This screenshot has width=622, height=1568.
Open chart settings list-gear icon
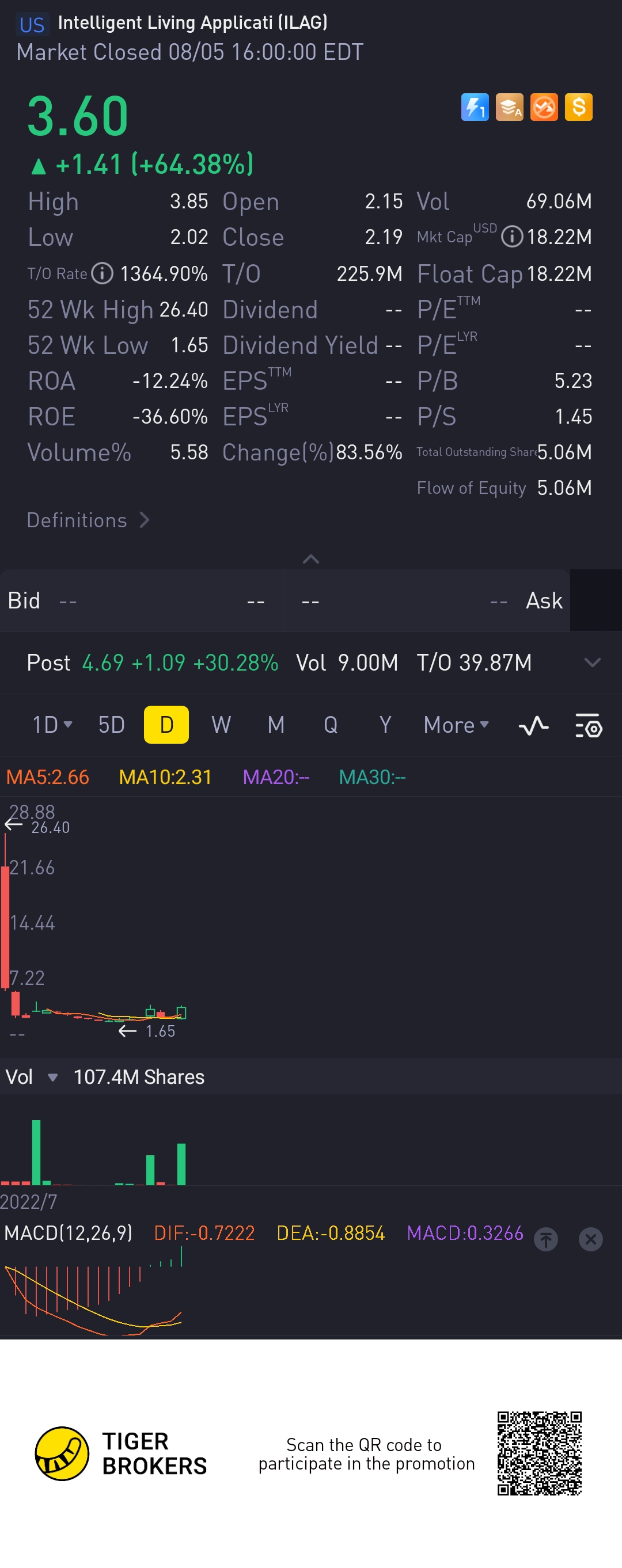(589, 725)
